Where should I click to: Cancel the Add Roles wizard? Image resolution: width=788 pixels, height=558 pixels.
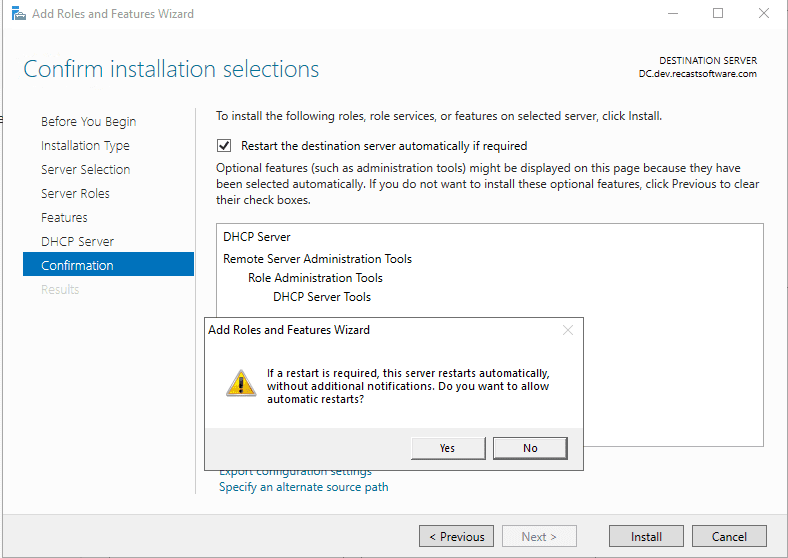(728, 536)
